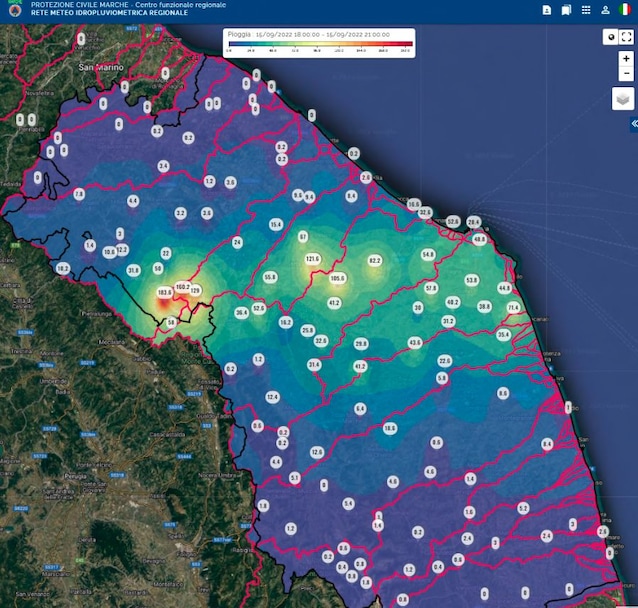This screenshot has height=608, width=638.
Task: Select the 121.6 rainfall station marker
Action: 312,259
